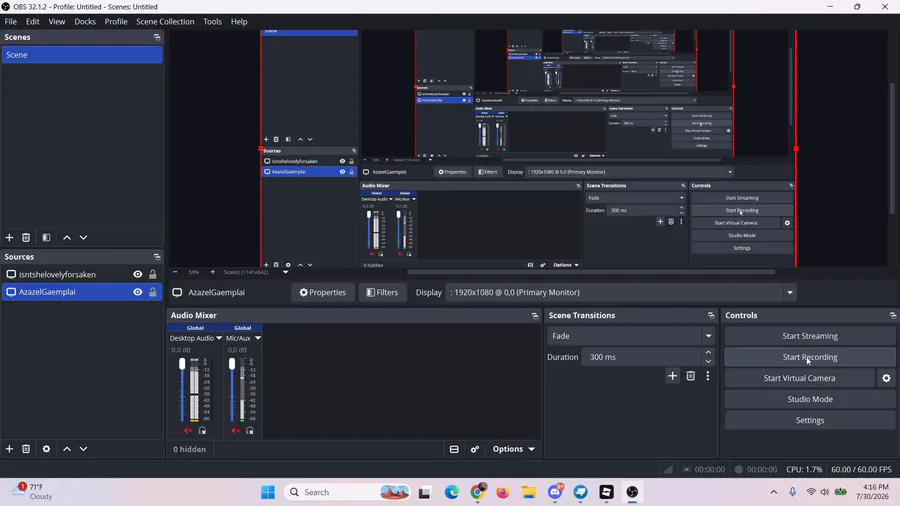The image size is (900, 506).
Task: Open preview scaling dropdown arrow
Action: coord(285,272)
